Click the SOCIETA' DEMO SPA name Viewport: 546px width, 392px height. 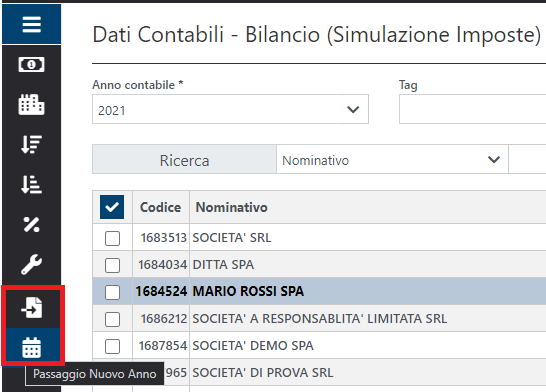(x=253, y=346)
